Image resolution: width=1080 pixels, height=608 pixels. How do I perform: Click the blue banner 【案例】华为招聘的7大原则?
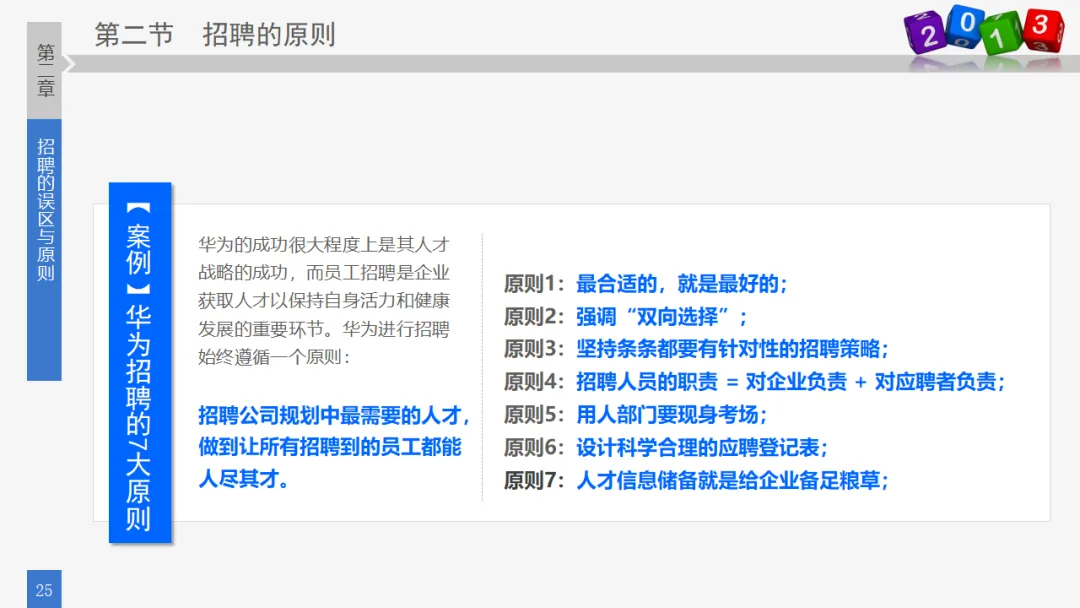click(140, 363)
